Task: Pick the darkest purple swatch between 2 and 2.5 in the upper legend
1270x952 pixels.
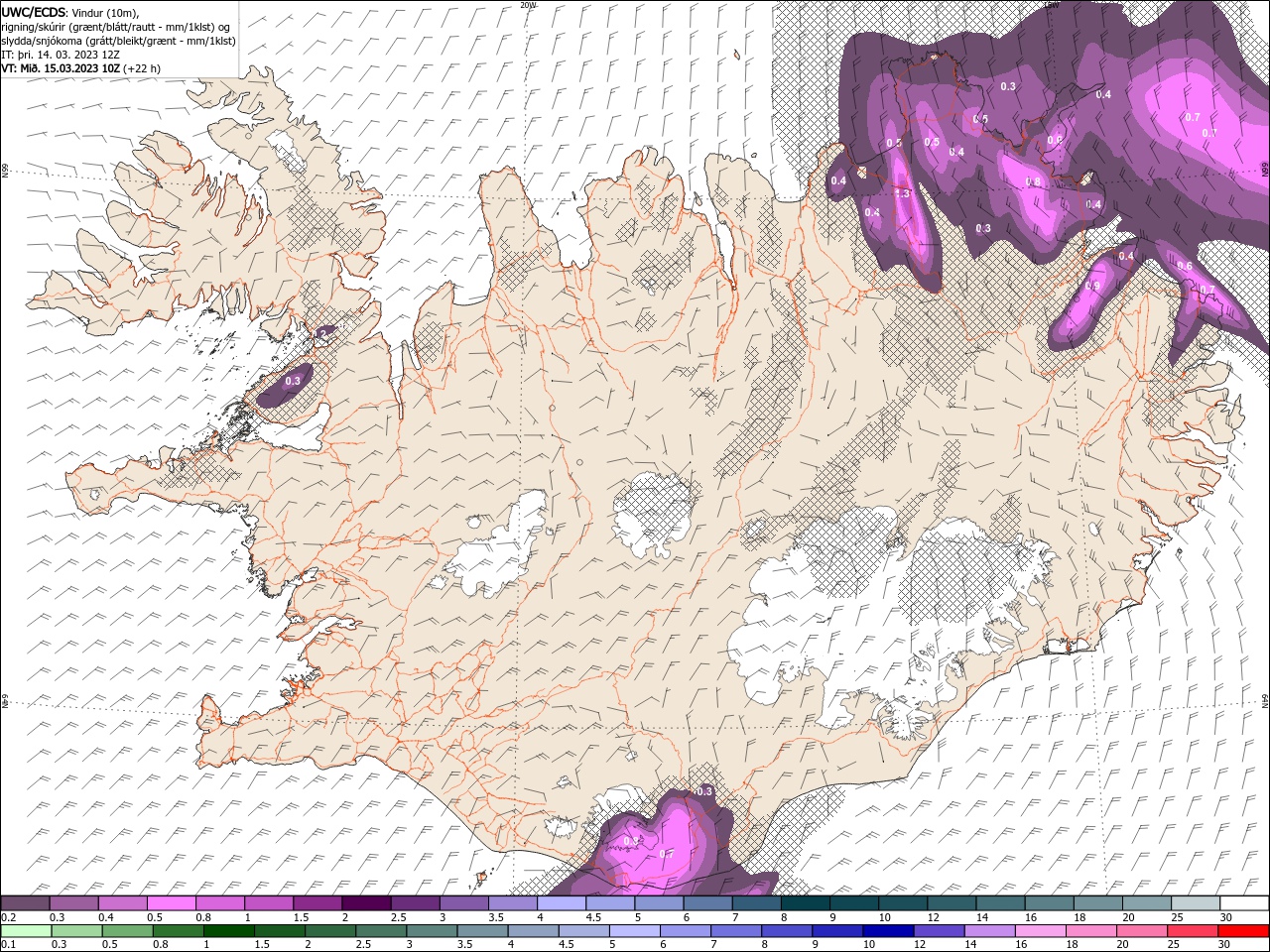Action: pyautogui.click(x=367, y=903)
